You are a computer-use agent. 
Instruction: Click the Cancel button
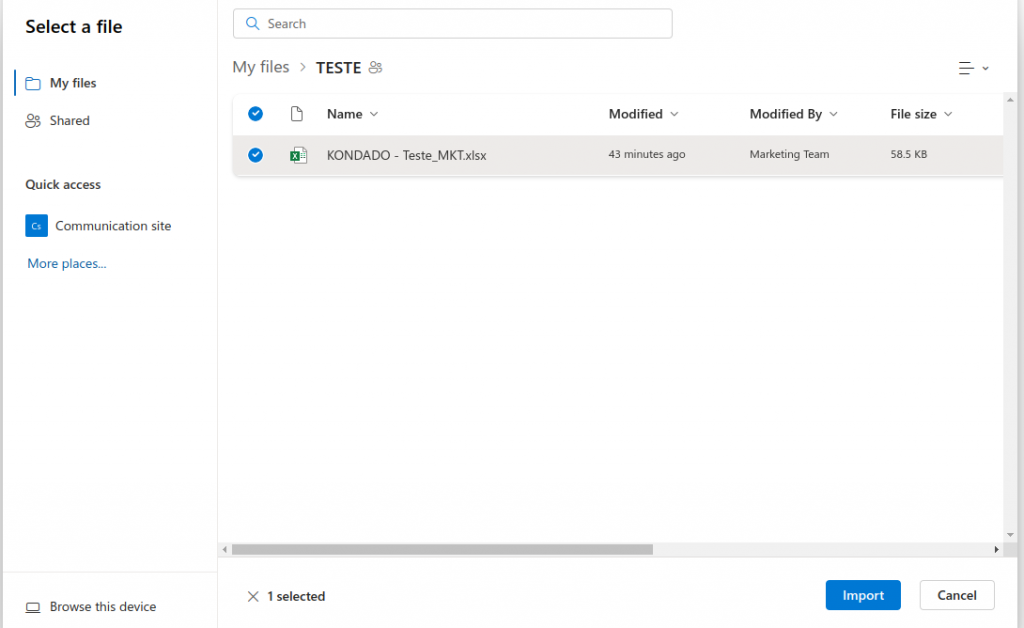(956, 595)
